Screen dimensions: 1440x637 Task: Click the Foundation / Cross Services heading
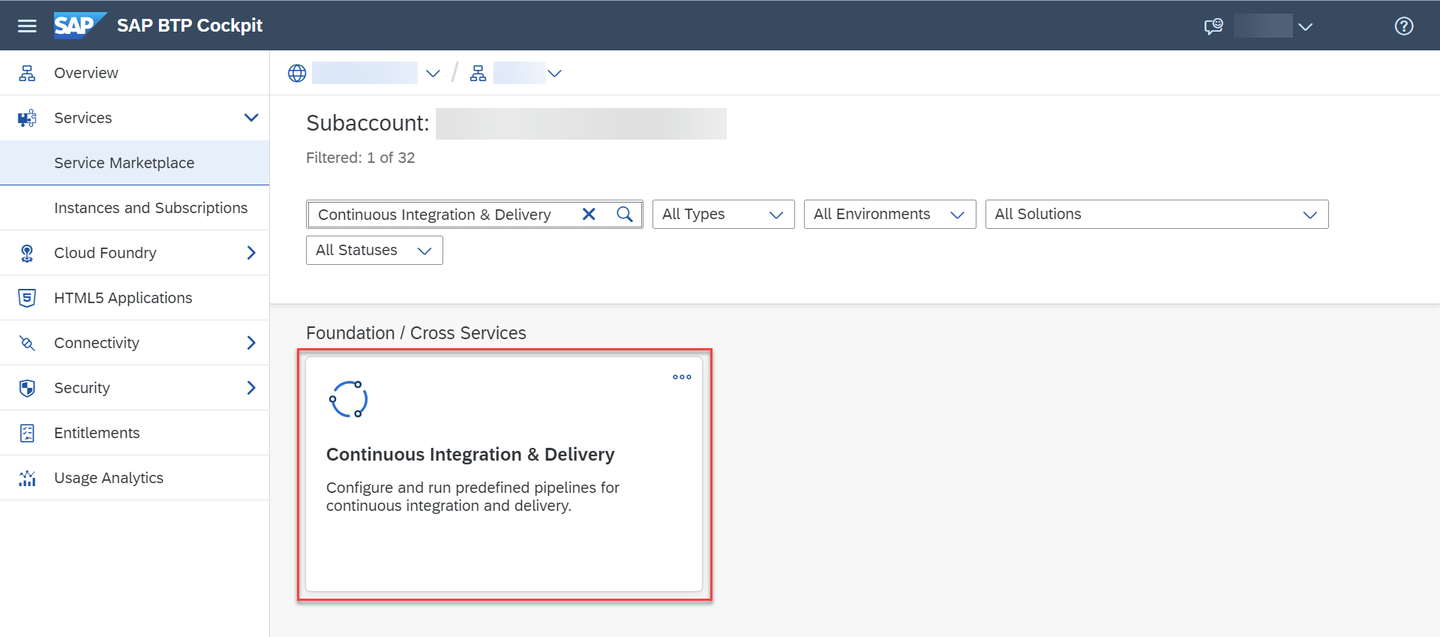pos(416,333)
